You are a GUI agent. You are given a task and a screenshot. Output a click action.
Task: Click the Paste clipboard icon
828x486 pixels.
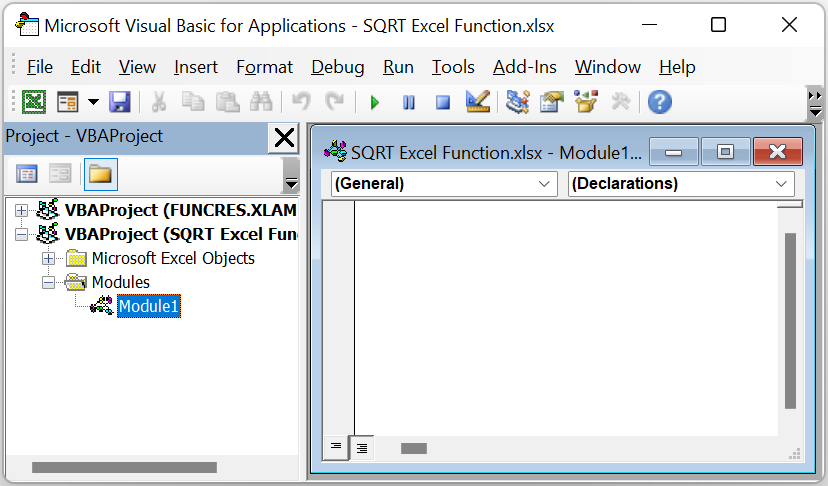pos(228,102)
